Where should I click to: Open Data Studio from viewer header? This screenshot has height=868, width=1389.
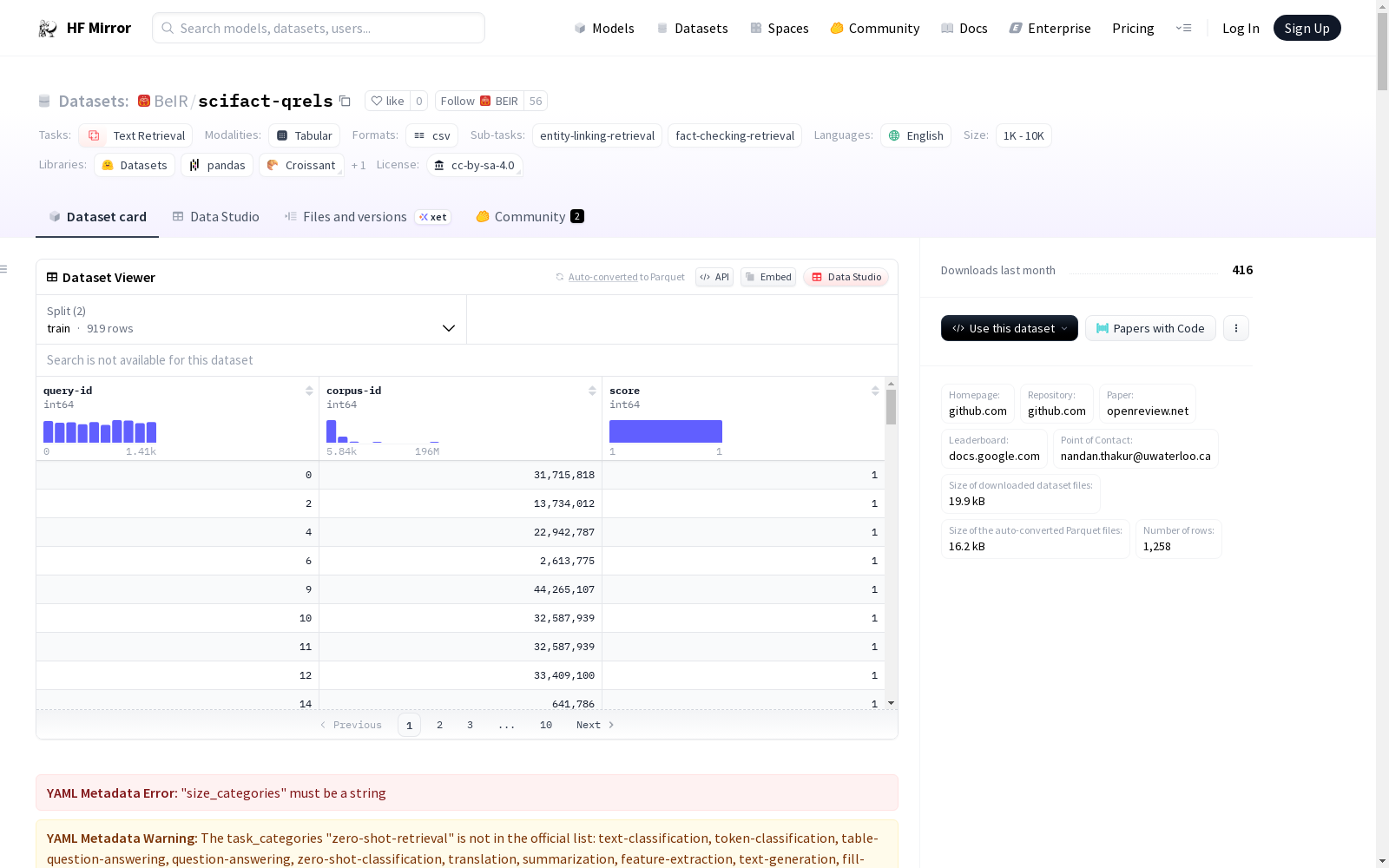point(846,277)
